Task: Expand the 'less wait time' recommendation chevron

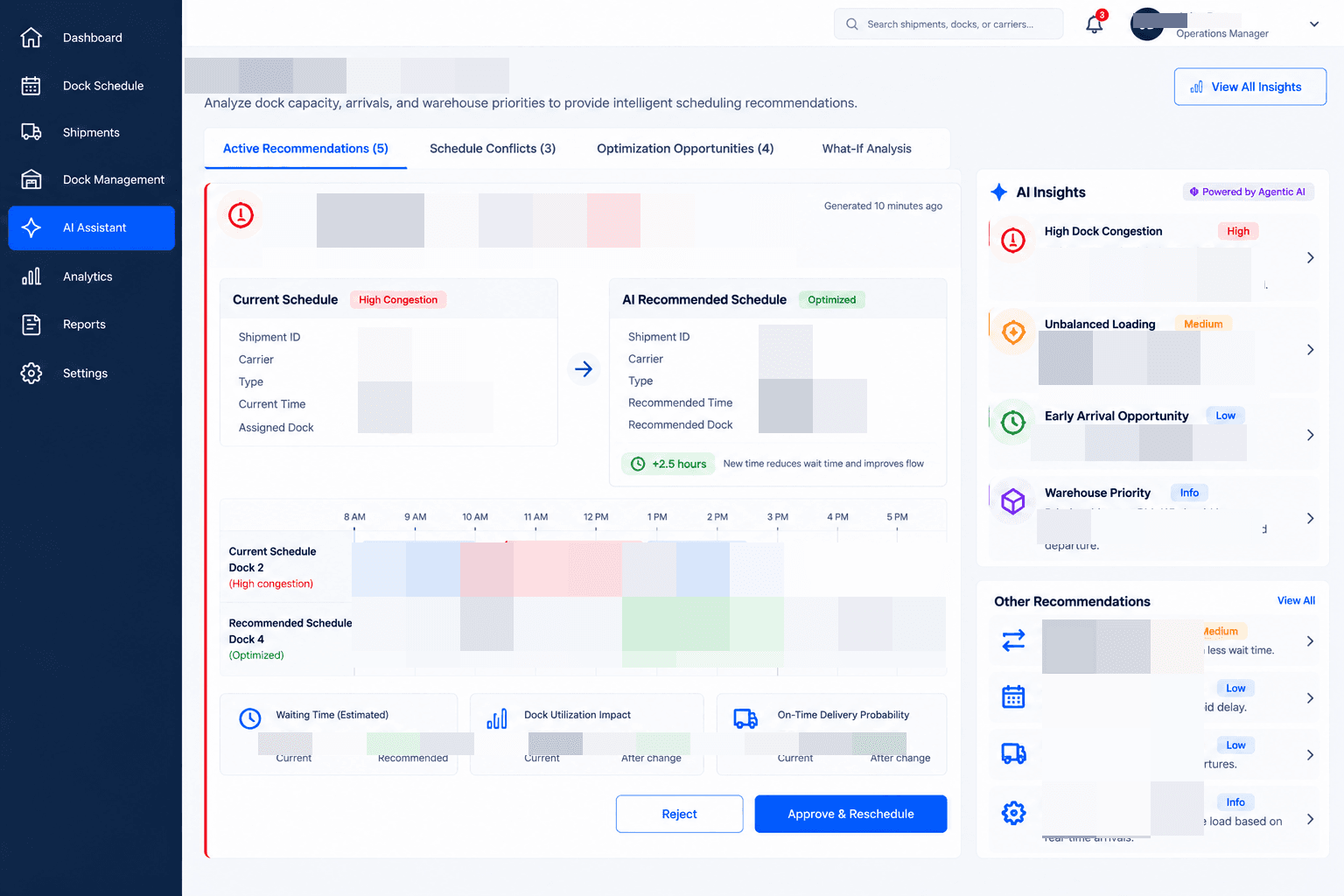Action: [x=1310, y=641]
